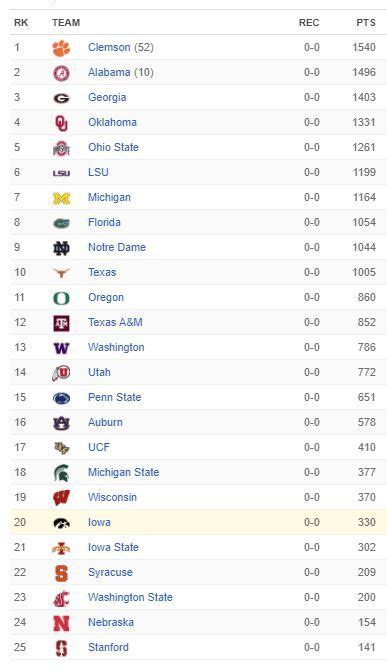Click the Penn State lion logo
This screenshot has height=670, width=387.
[x=62, y=398]
